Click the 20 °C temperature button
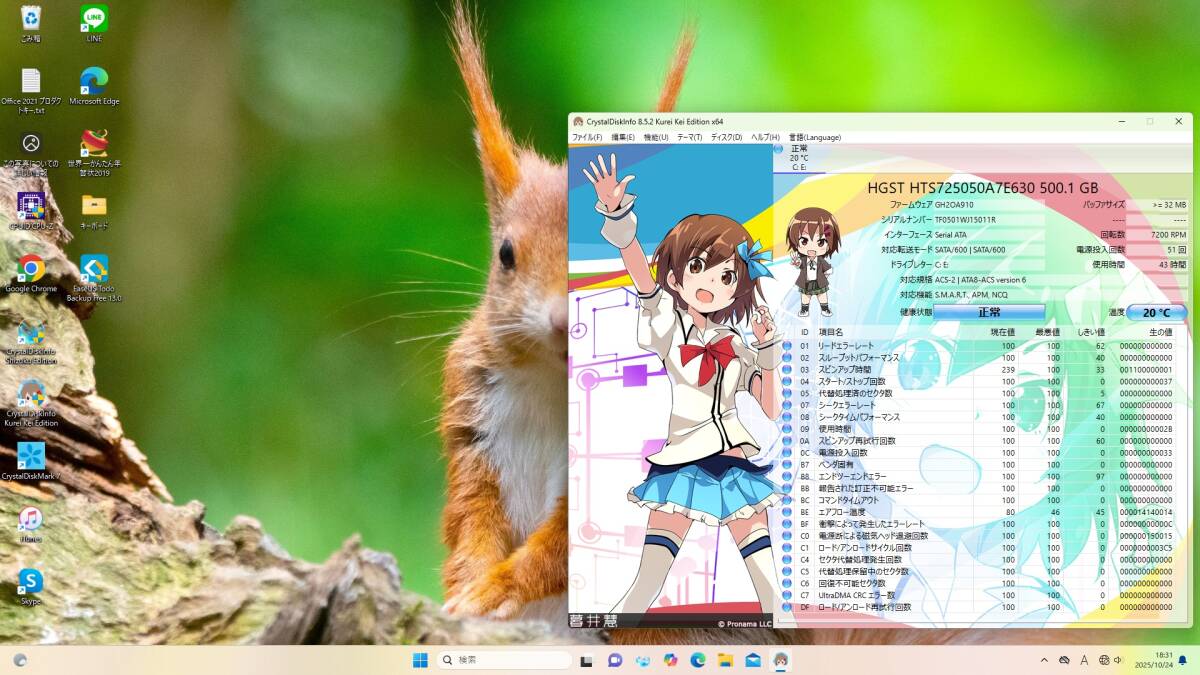 pos(1156,312)
